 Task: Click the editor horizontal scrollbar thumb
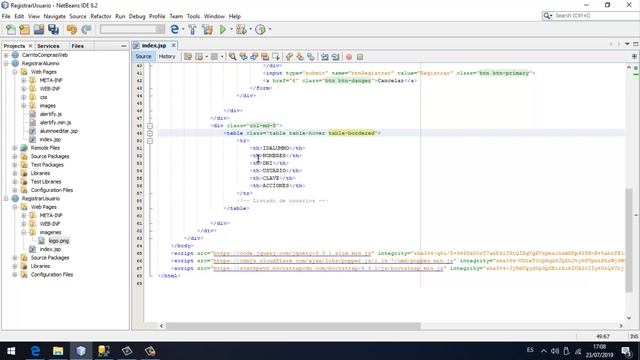pos(293,326)
